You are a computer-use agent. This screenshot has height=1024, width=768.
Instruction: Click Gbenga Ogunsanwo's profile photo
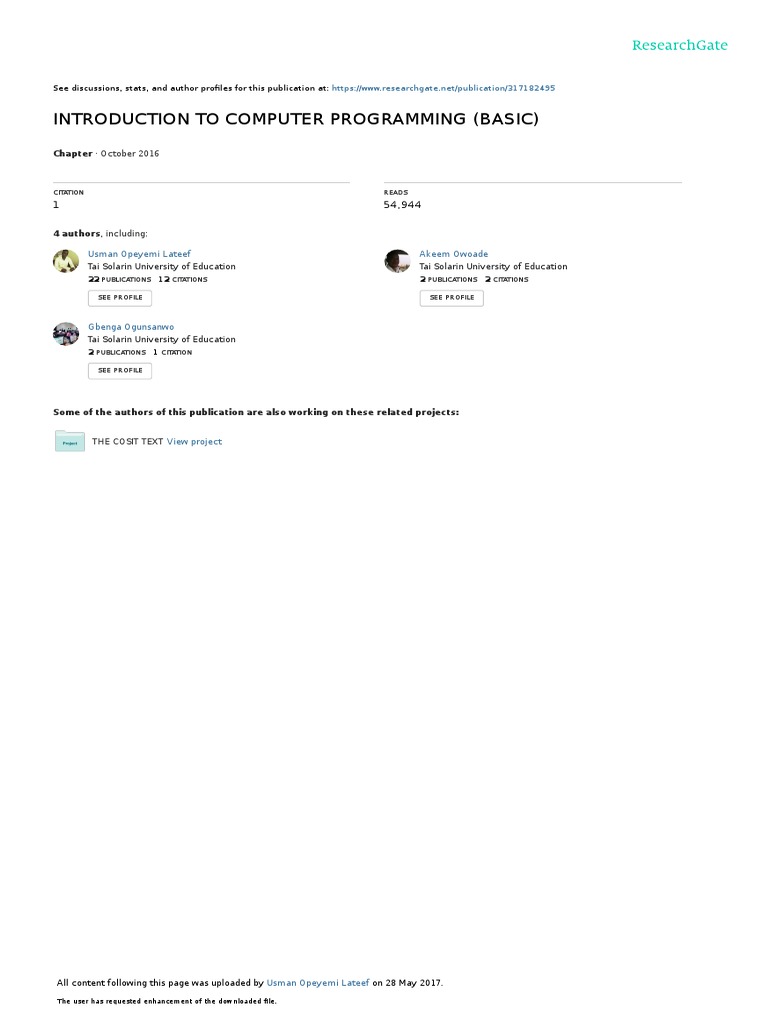pos(66,334)
